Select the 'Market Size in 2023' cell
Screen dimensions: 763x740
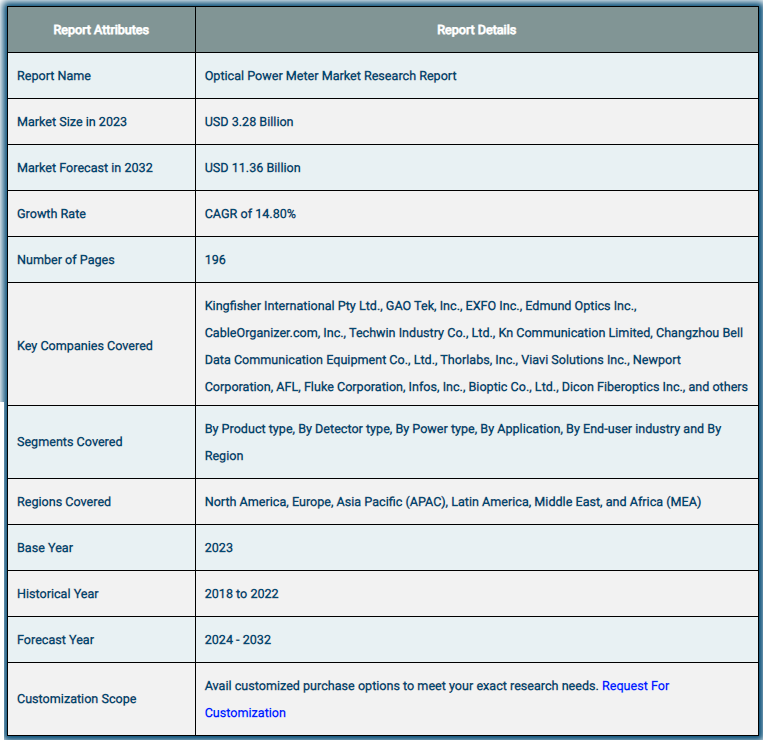click(x=101, y=122)
